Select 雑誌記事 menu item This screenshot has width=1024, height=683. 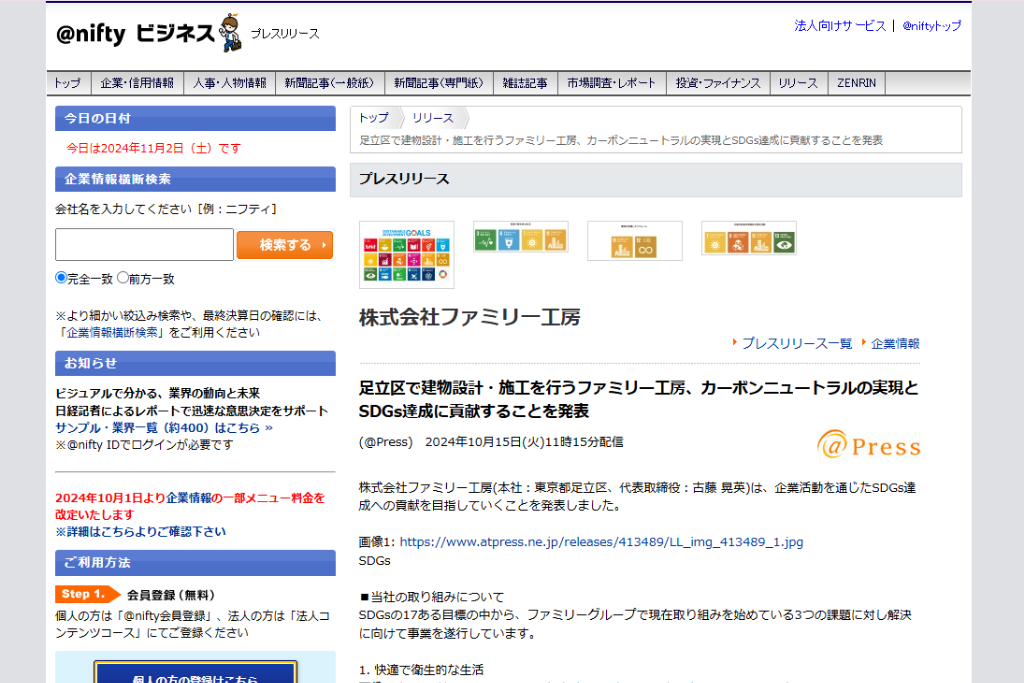(x=525, y=83)
